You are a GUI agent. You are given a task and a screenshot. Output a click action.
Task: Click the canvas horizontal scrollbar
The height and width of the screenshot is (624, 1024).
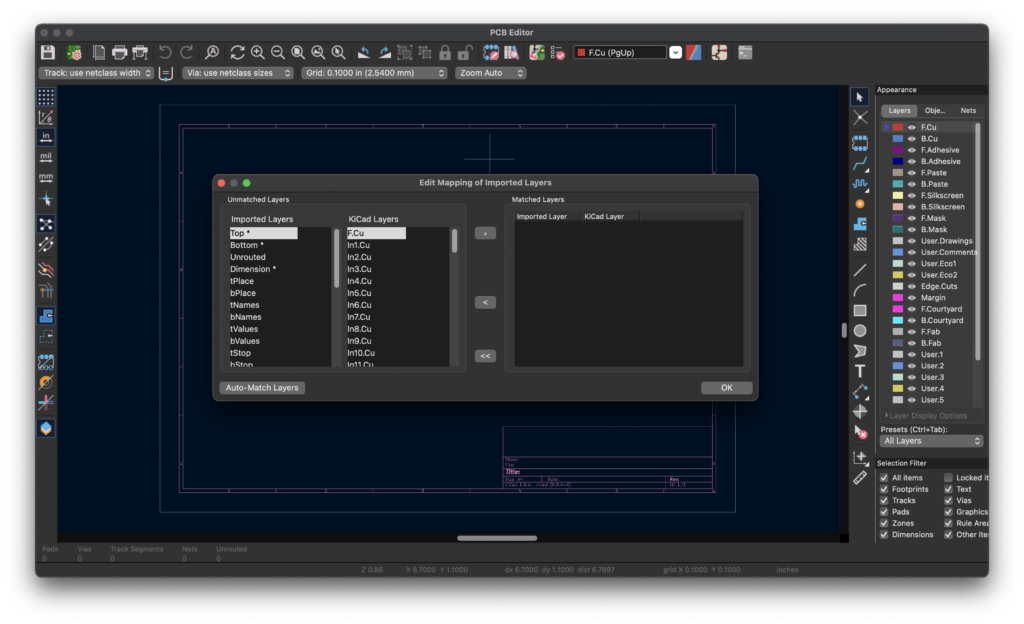(x=497, y=538)
